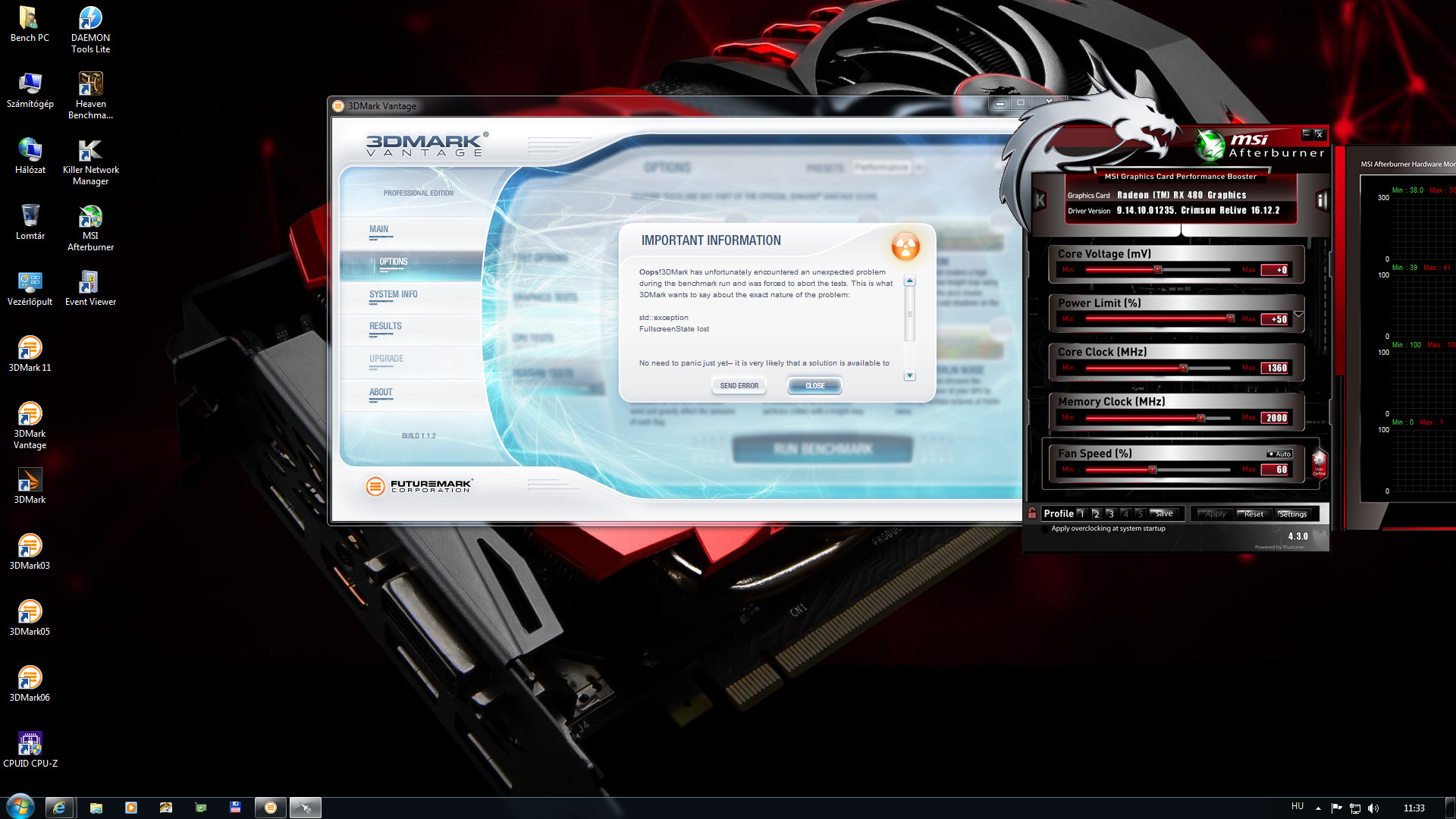This screenshot has height=819, width=1456.
Task: Launch 3DMark03 desktop shortcut
Action: click(30, 551)
